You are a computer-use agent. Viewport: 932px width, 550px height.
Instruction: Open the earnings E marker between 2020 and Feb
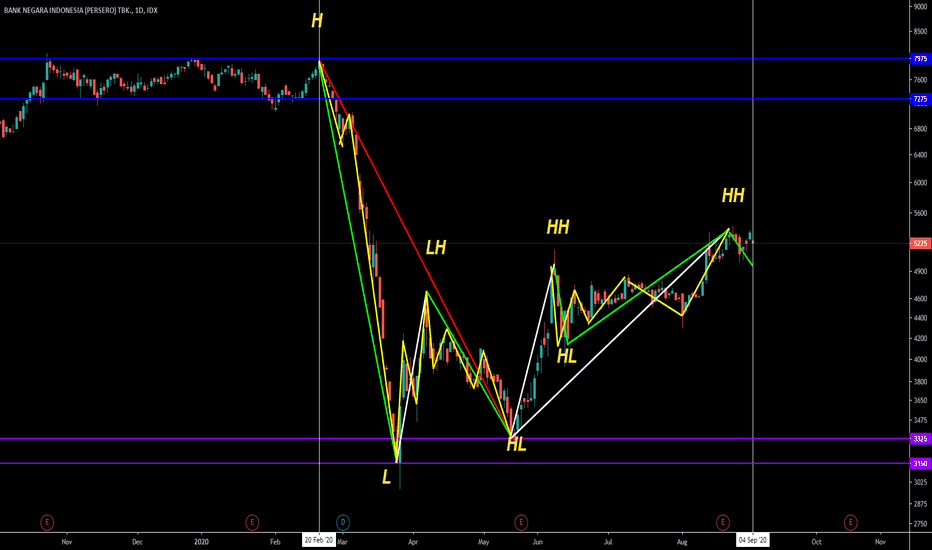coord(252,523)
